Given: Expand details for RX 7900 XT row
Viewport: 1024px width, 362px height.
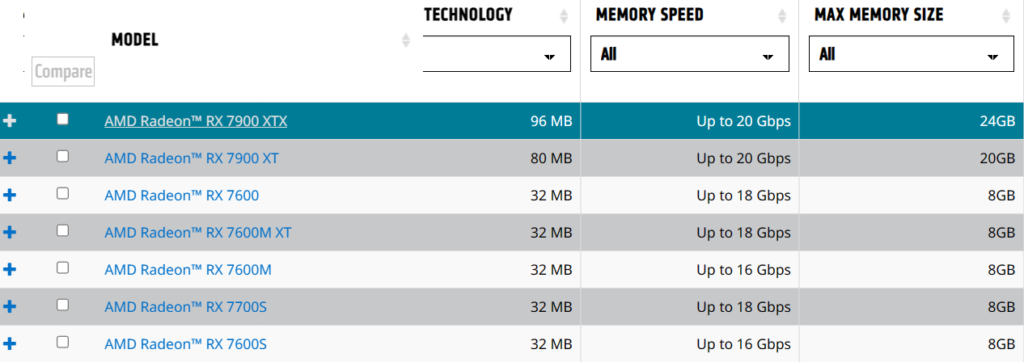Looking at the screenshot, I should (10, 158).
